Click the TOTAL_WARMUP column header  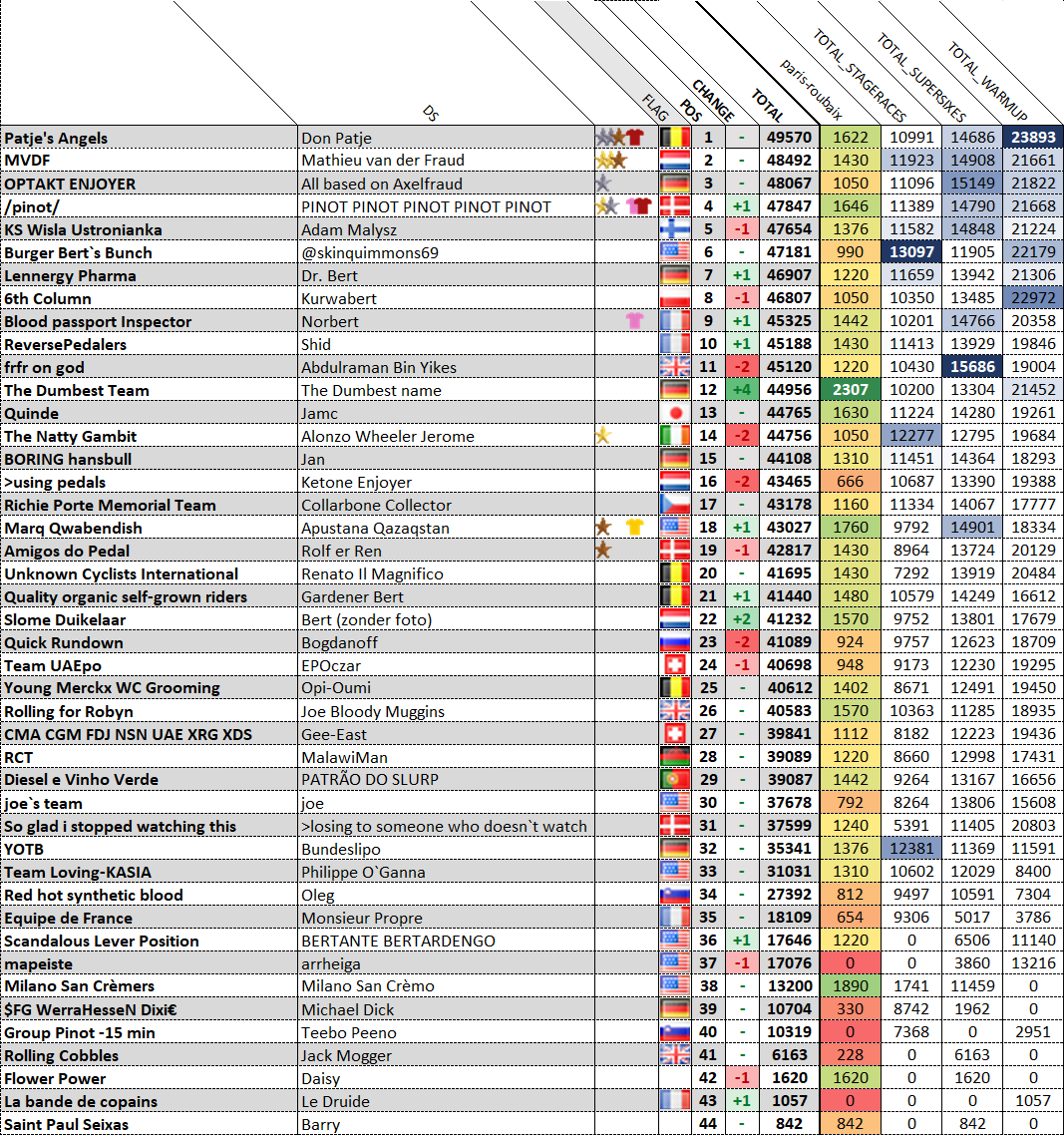pyautogui.click(x=987, y=81)
